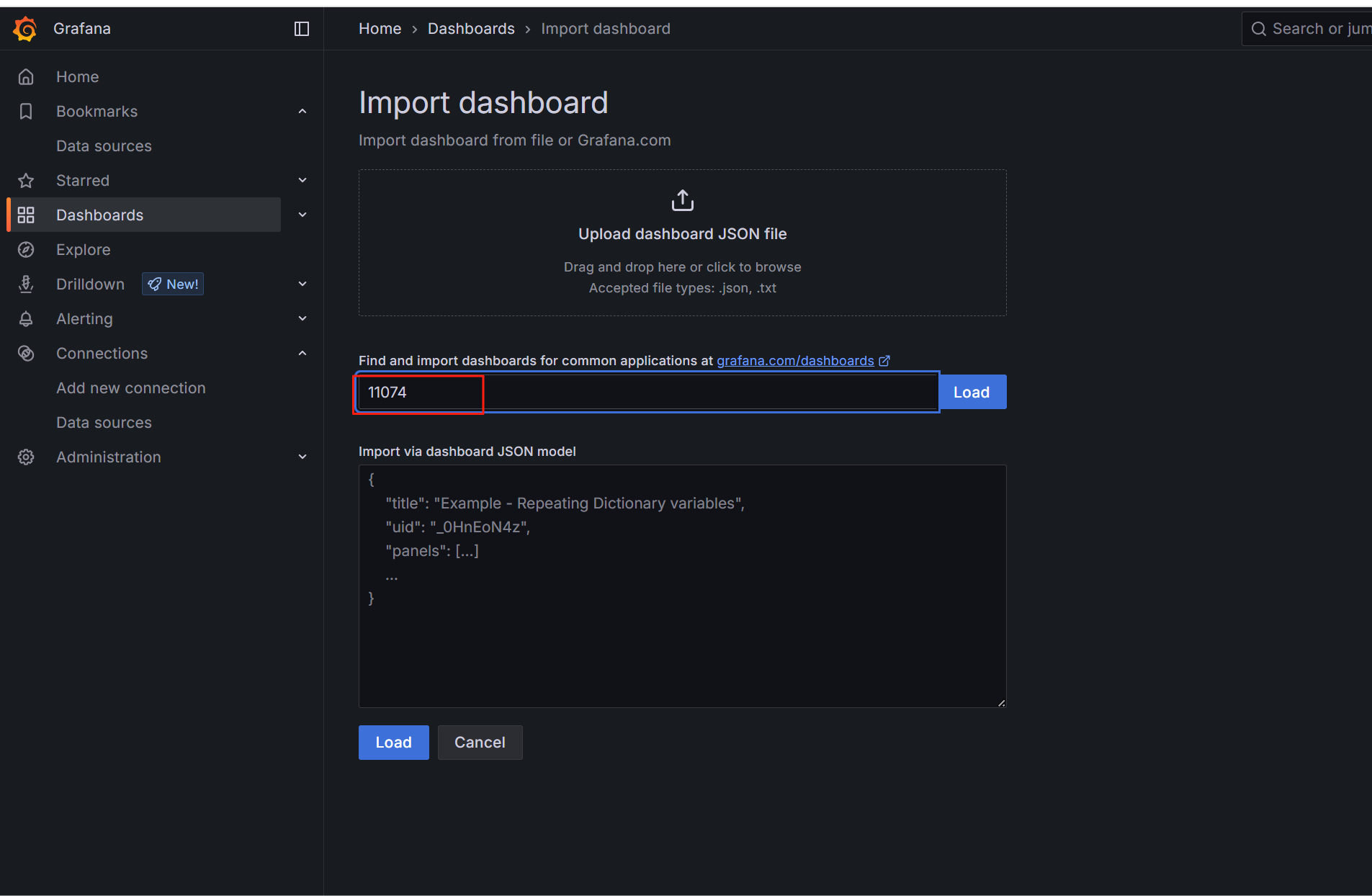This screenshot has width=1372, height=896.
Task: Open Data sources under Bookmarks
Action: [104, 145]
